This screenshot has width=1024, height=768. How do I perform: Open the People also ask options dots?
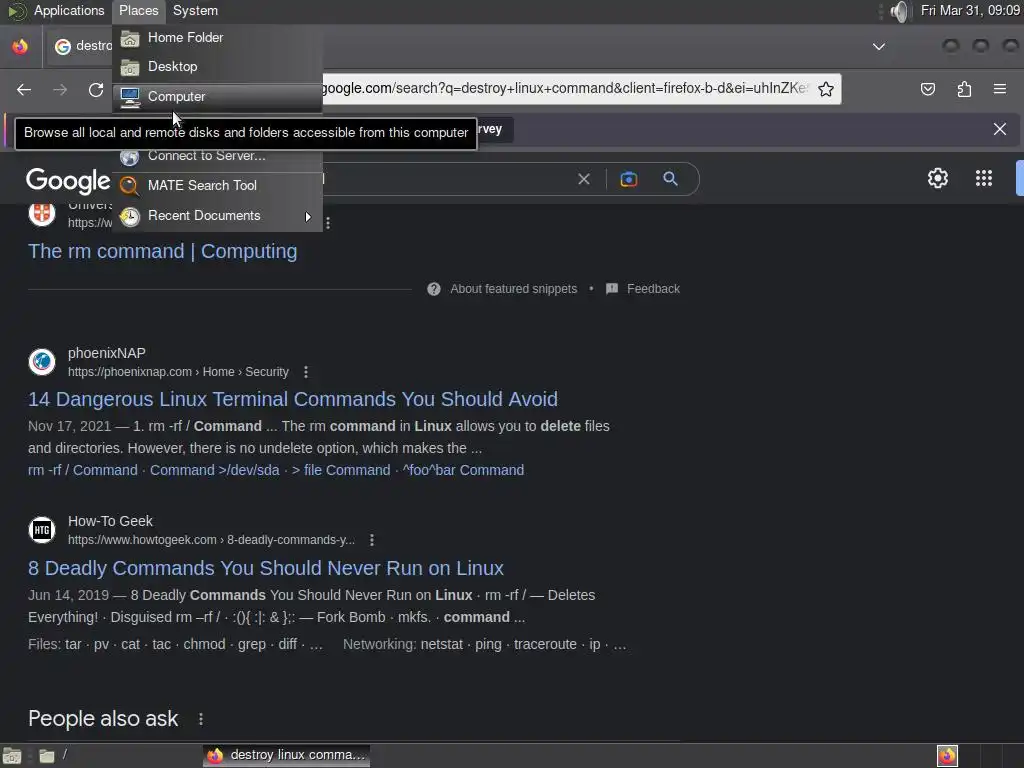point(200,719)
